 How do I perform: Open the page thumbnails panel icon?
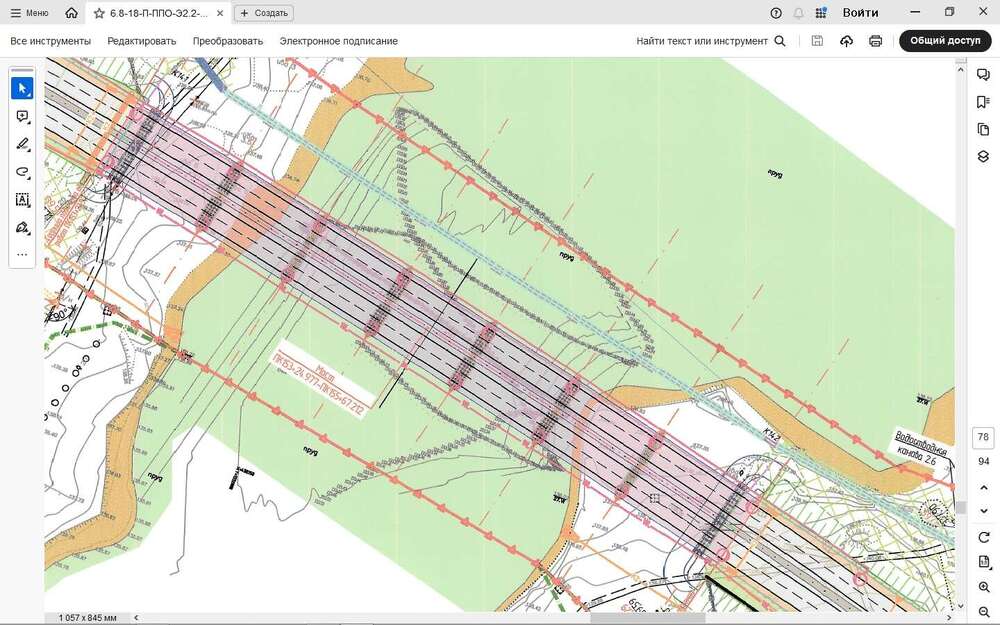tap(983, 129)
